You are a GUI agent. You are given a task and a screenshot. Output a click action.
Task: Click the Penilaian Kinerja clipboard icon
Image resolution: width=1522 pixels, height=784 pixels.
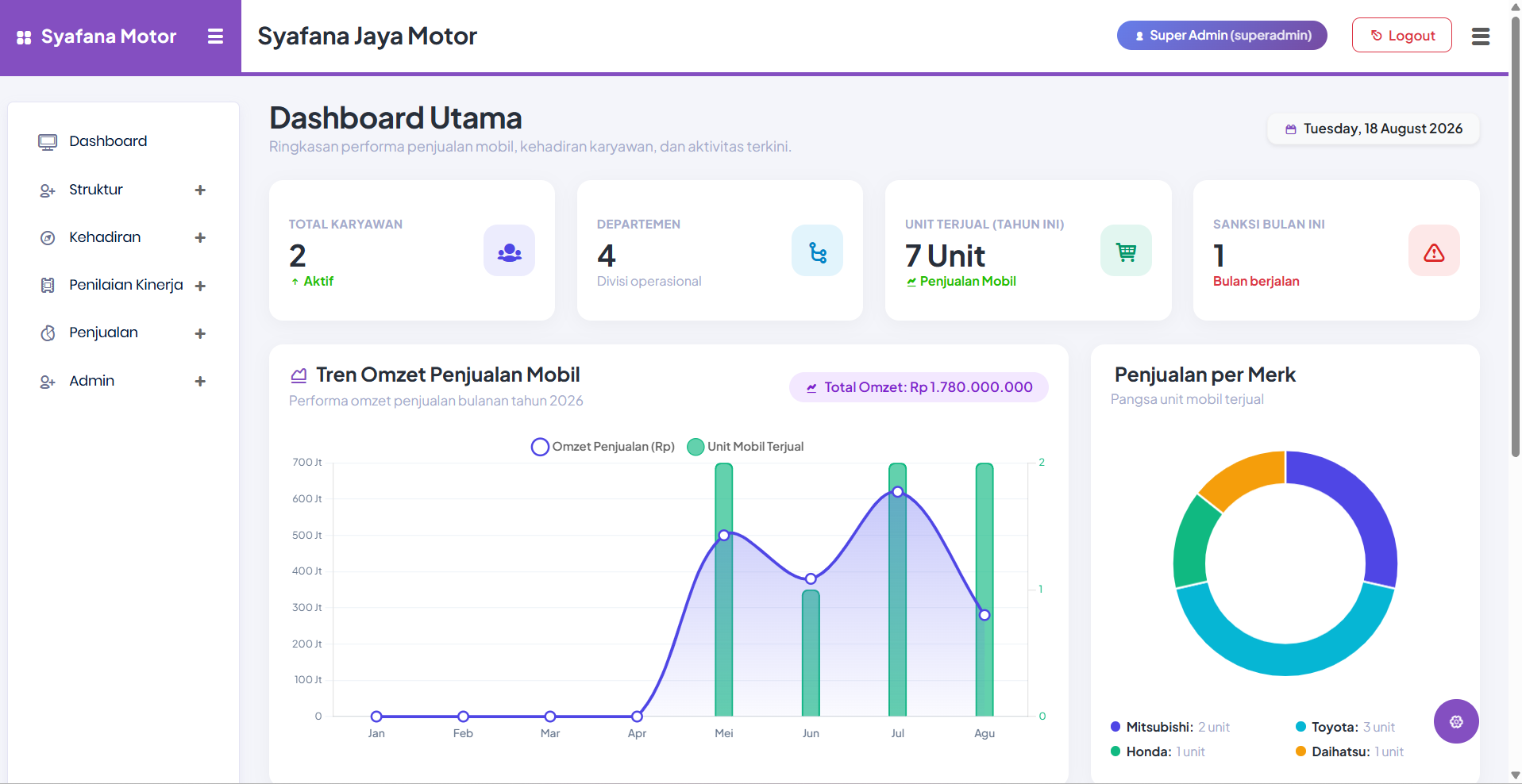(x=48, y=286)
